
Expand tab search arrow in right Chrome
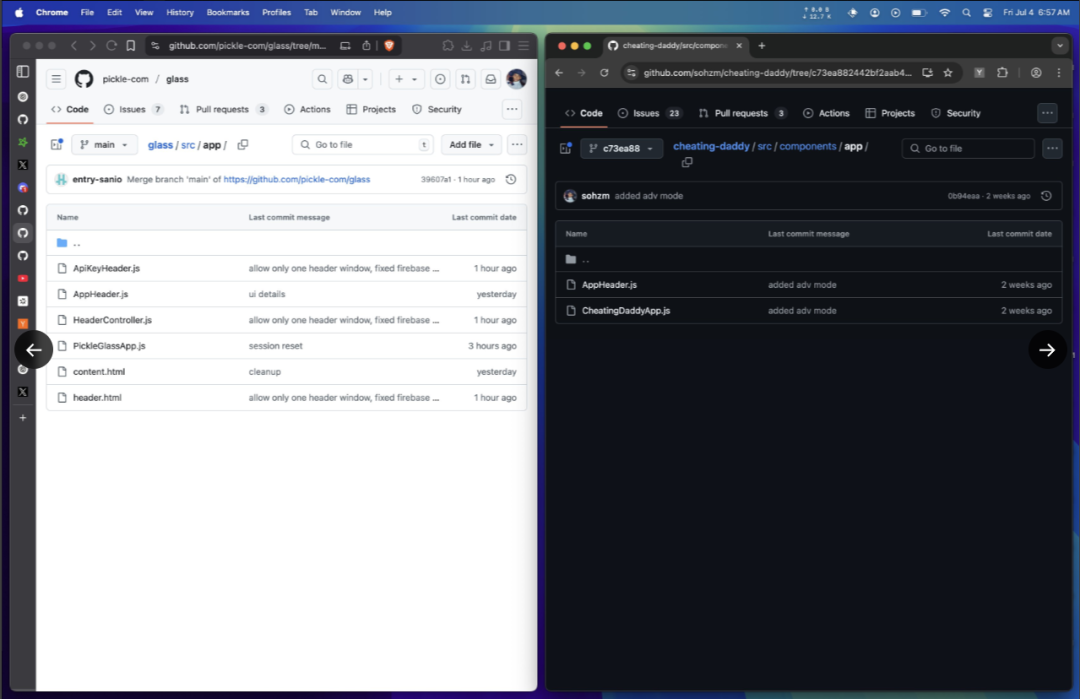coord(1059,45)
